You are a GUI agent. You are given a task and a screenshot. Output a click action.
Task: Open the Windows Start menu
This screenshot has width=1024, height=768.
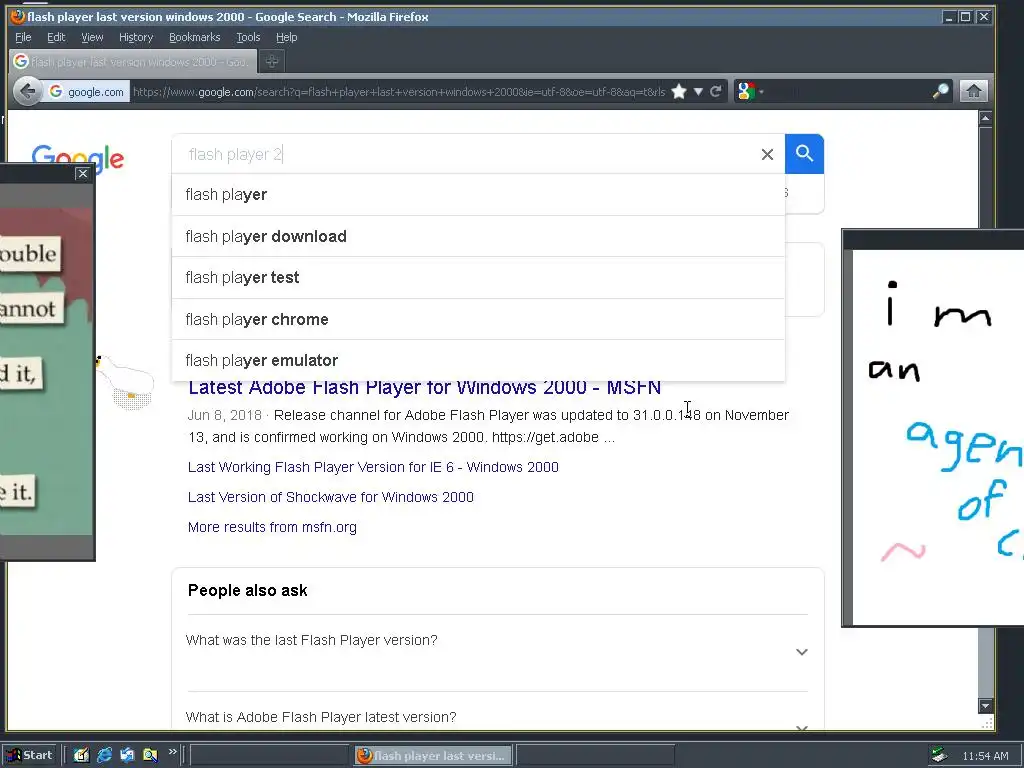point(30,755)
